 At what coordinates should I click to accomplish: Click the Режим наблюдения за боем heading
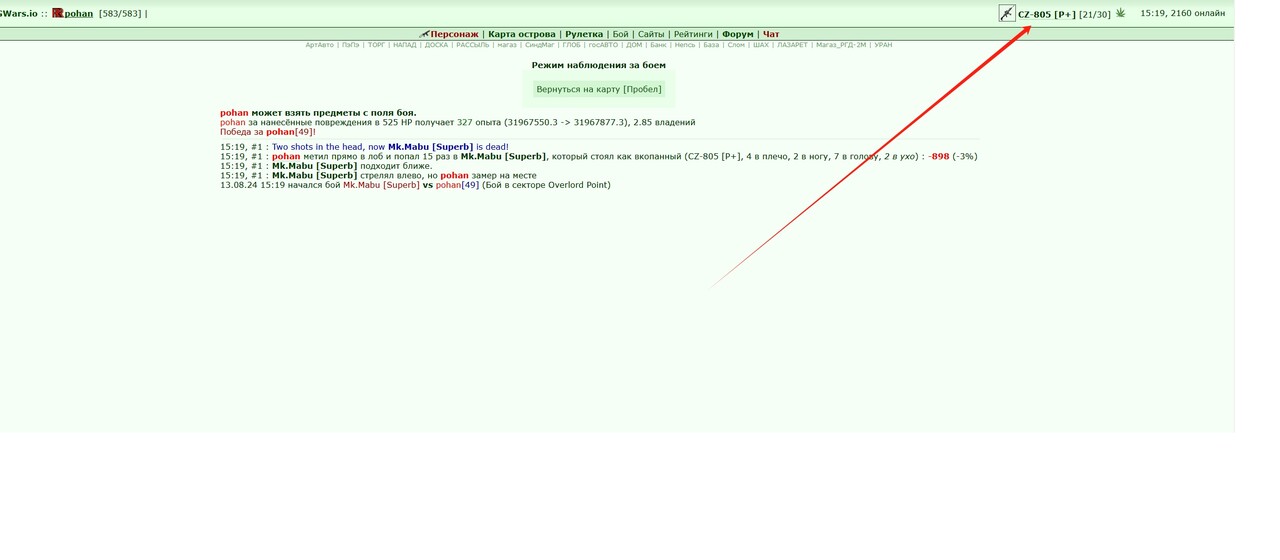pos(599,65)
